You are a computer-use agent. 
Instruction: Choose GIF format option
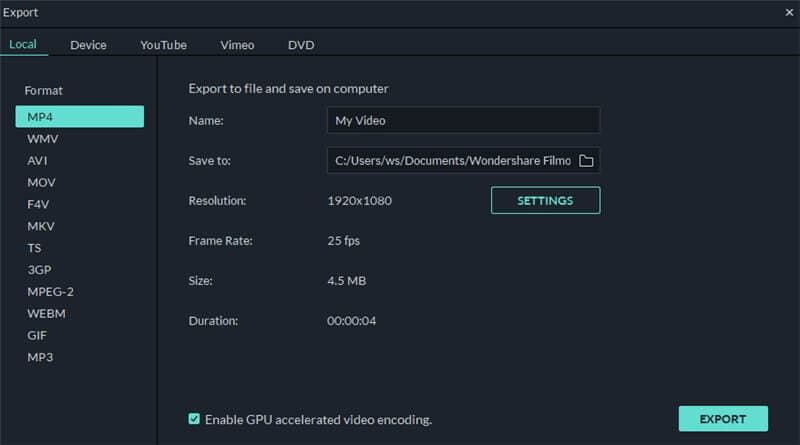pyautogui.click(x=37, y=335)
